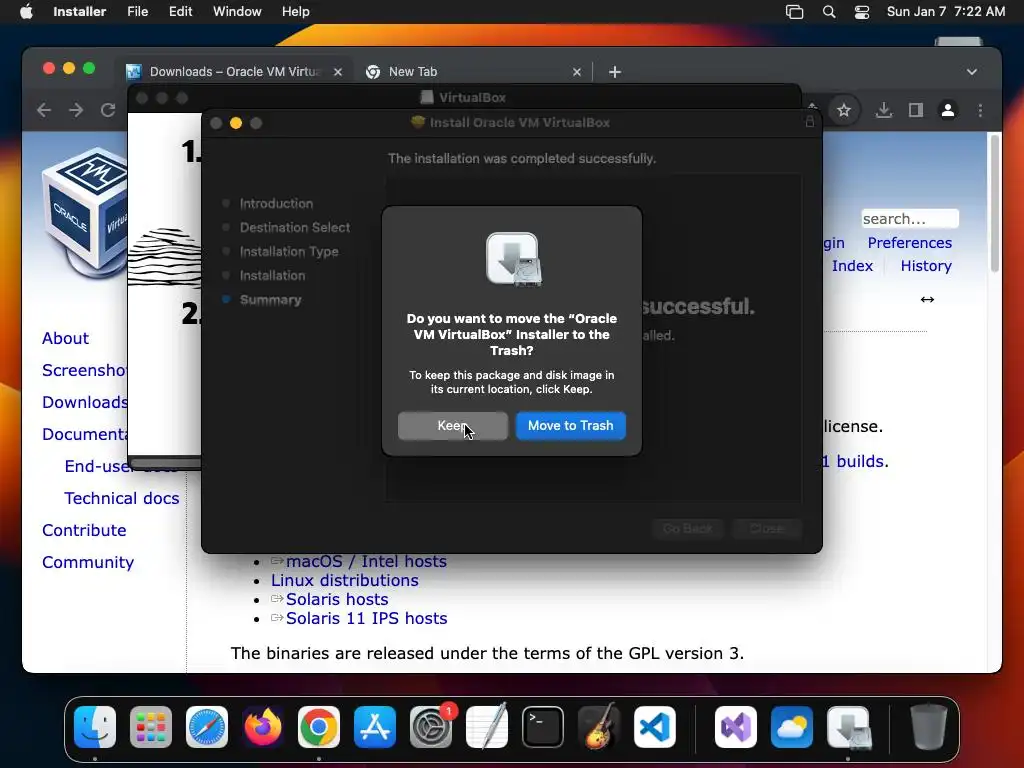Viewport: 1024px width, 768px height.
Task: Toggle Chrome side panel icon
Action: [x=916, y=110]
